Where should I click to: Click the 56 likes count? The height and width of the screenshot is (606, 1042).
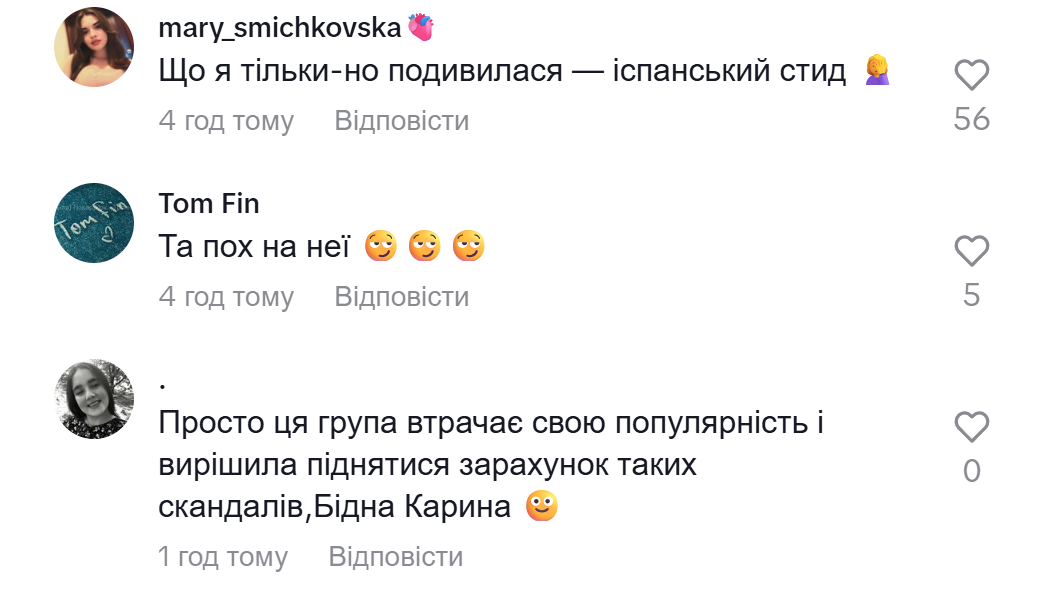click(x=971, y=120)
